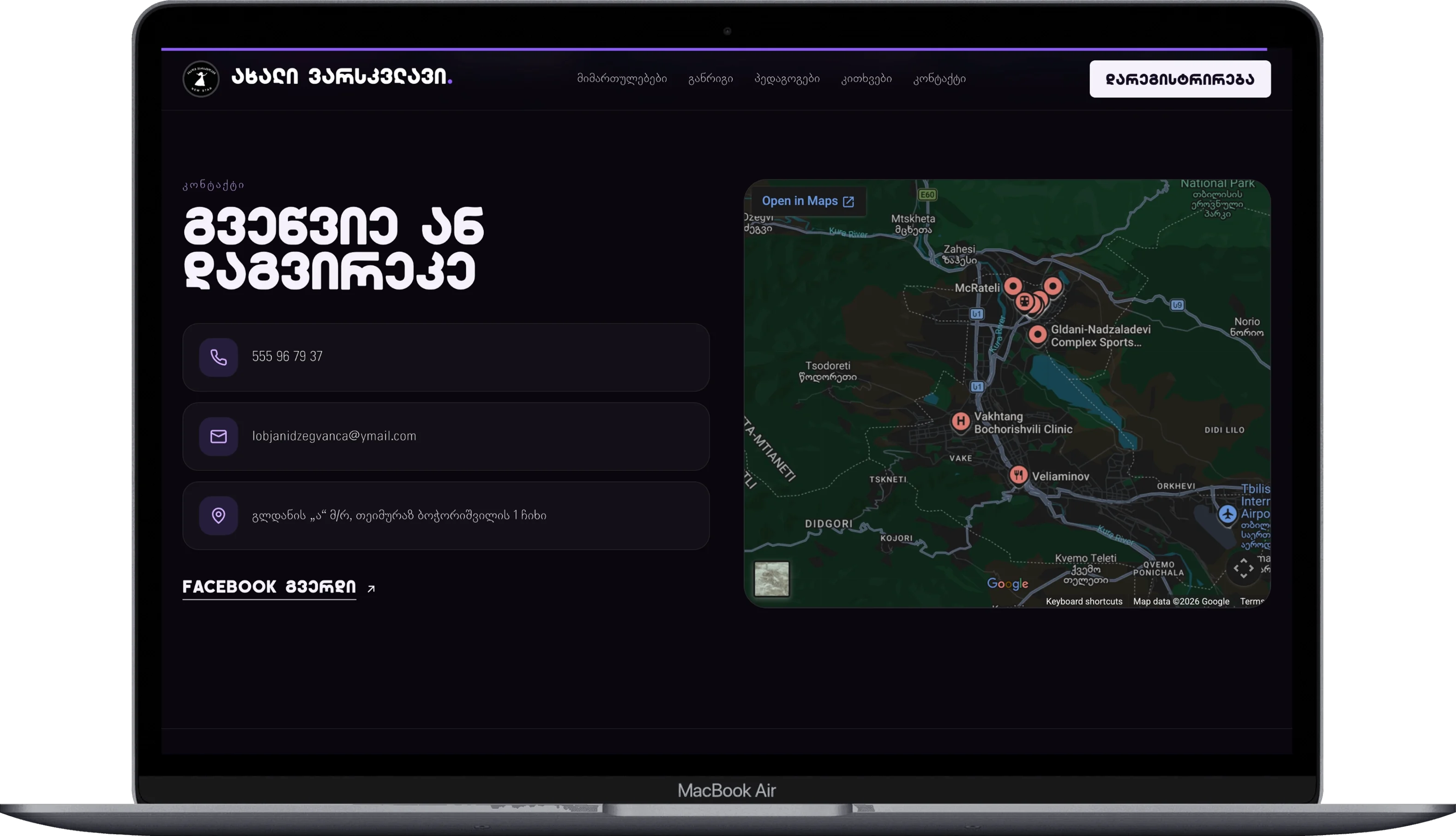This screenshot has height=836, width=1456.
Task: Switch to satellite view via map thumbnail
Action: (771, 579)
